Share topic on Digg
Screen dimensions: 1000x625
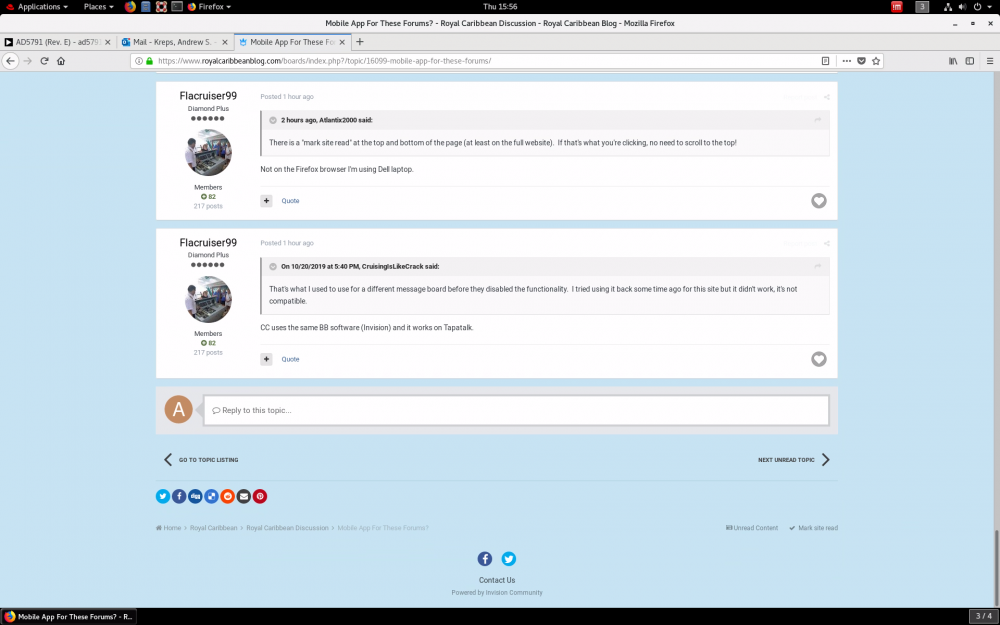click(195, 496)
